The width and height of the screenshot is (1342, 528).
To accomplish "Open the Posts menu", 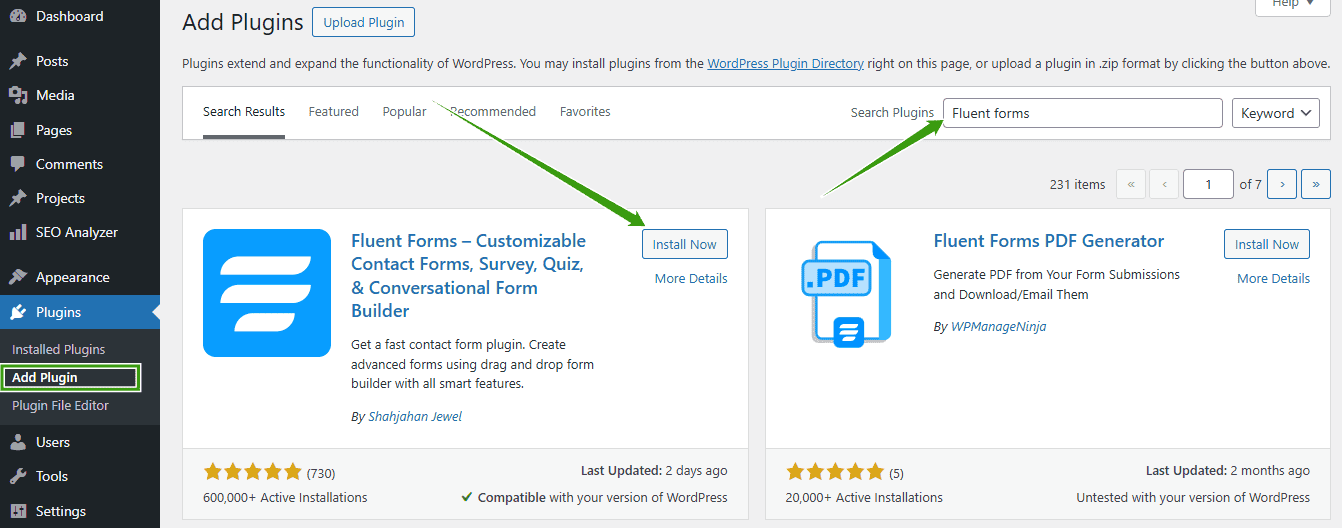I will [52, 61].
